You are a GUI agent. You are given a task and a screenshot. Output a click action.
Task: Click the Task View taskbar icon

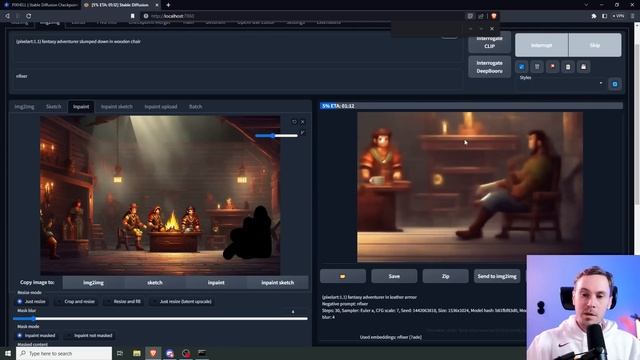pos(120,353)
